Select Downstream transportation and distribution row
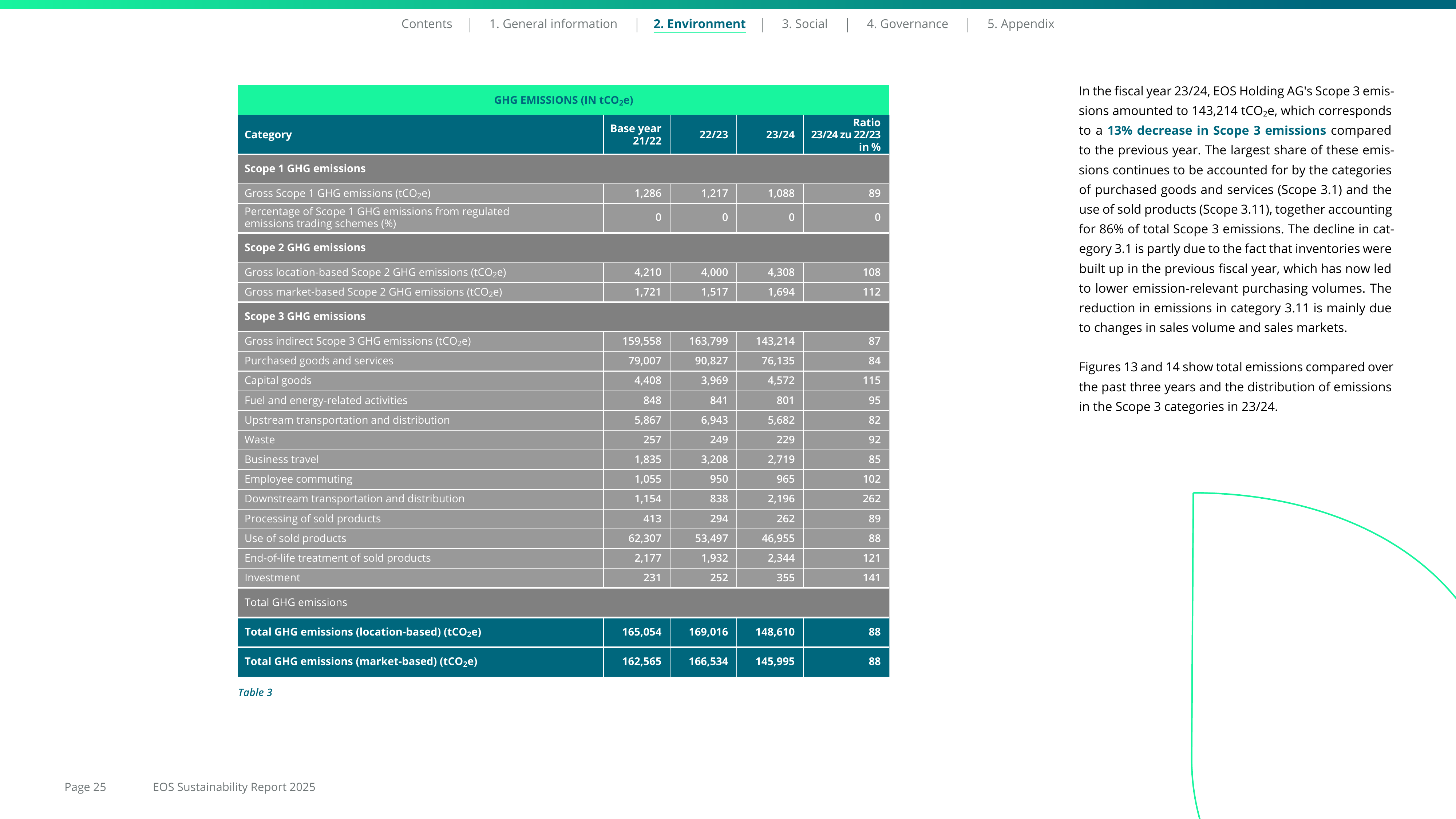Viewport: 1456px width, 819px height. (563, 499)
